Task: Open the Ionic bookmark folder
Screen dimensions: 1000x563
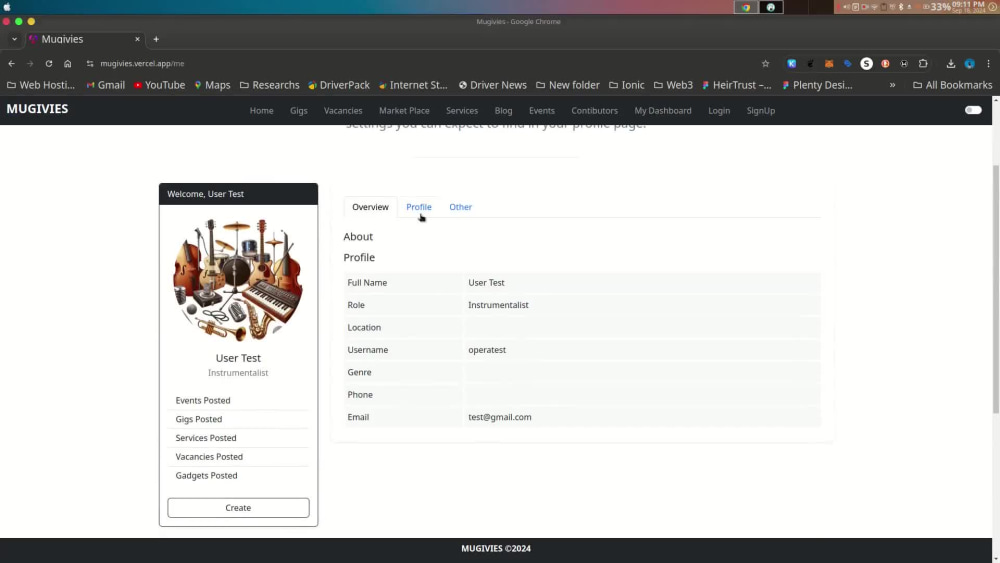Action: pyautogui.click(x=626, y=85)
